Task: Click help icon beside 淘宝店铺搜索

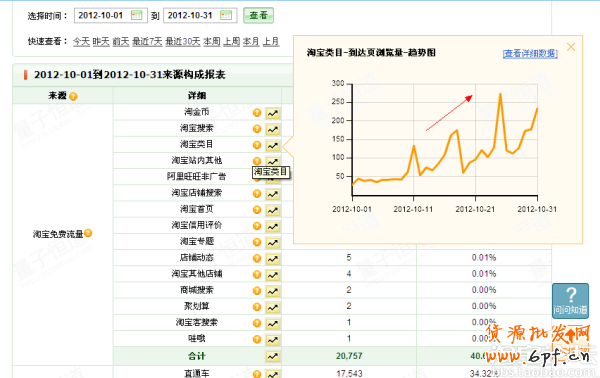Action: pyautogui.click(x=257, y=194)
